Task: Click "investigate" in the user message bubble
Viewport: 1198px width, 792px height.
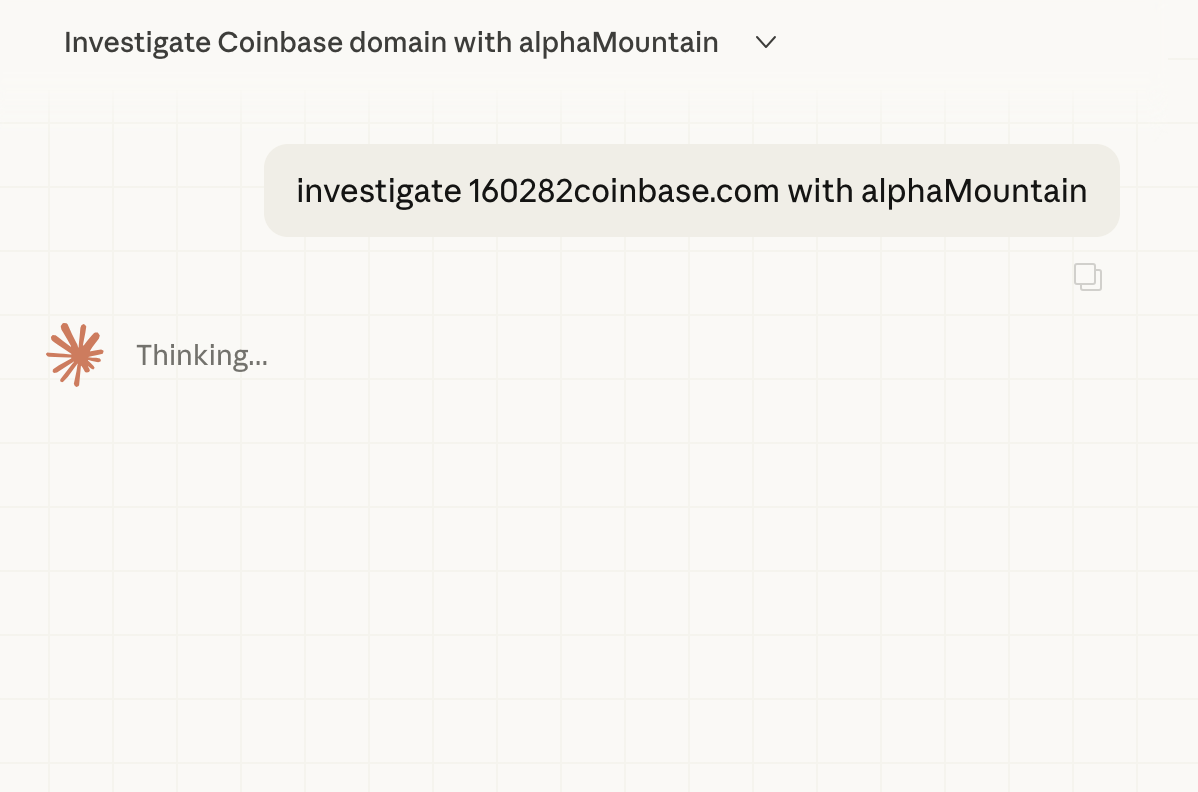Action: [x=378, y=190]
